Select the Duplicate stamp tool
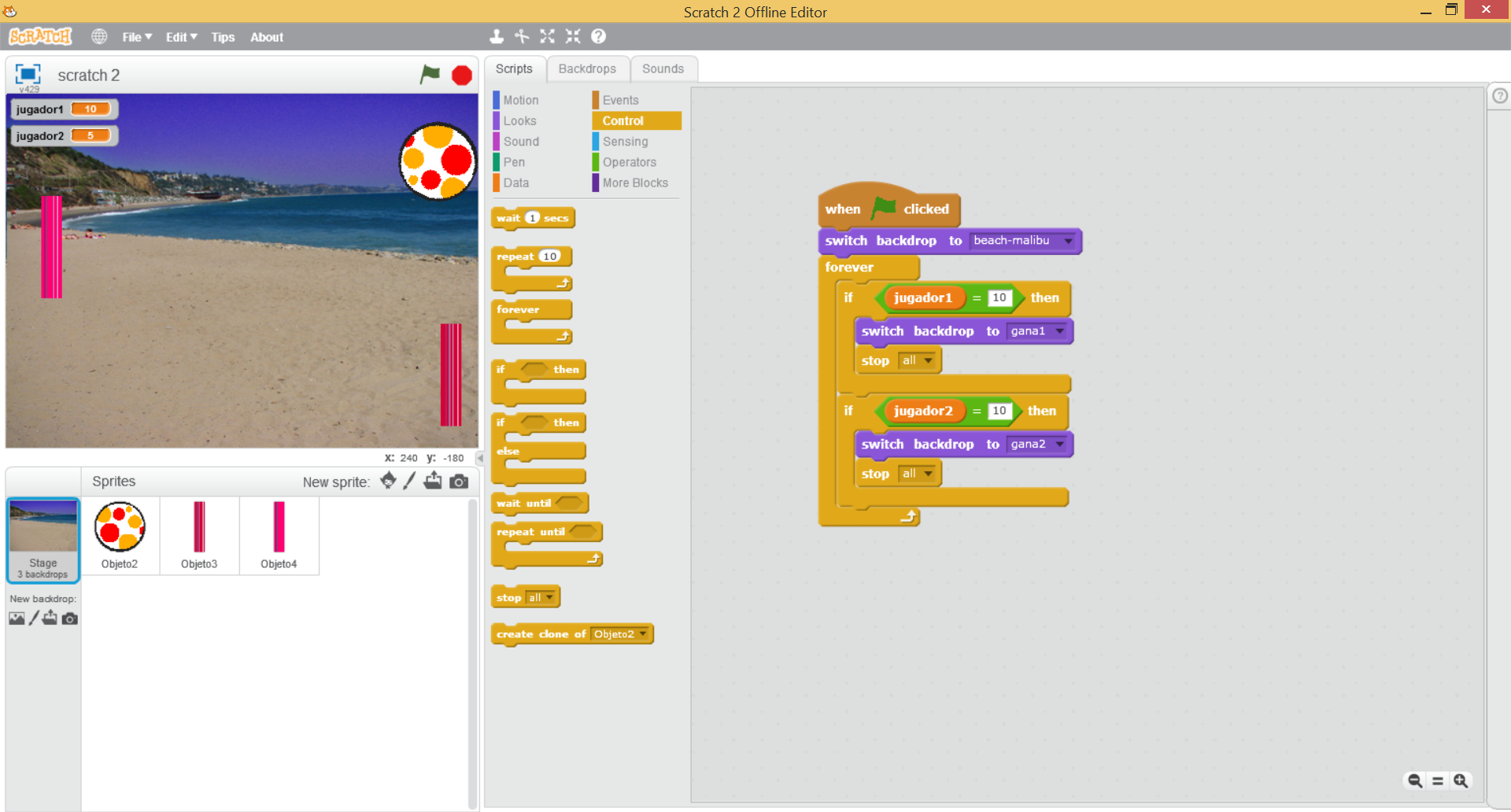The height and width of the screenshot is (812, 1511). click(496, 36)
